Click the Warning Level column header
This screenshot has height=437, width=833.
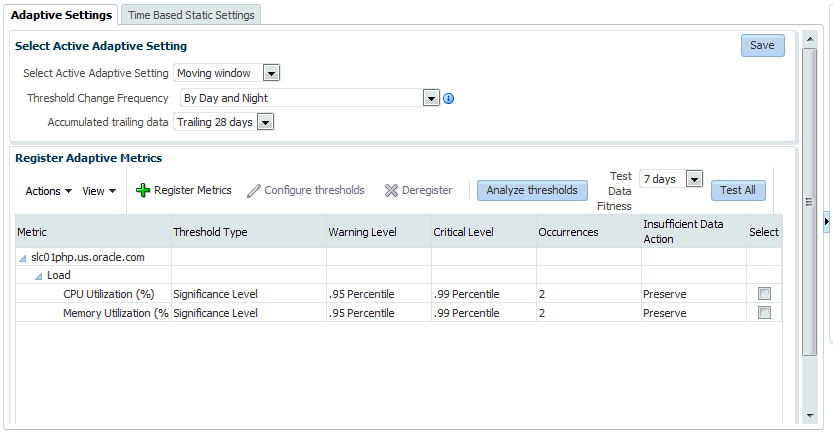click(379, 232)
